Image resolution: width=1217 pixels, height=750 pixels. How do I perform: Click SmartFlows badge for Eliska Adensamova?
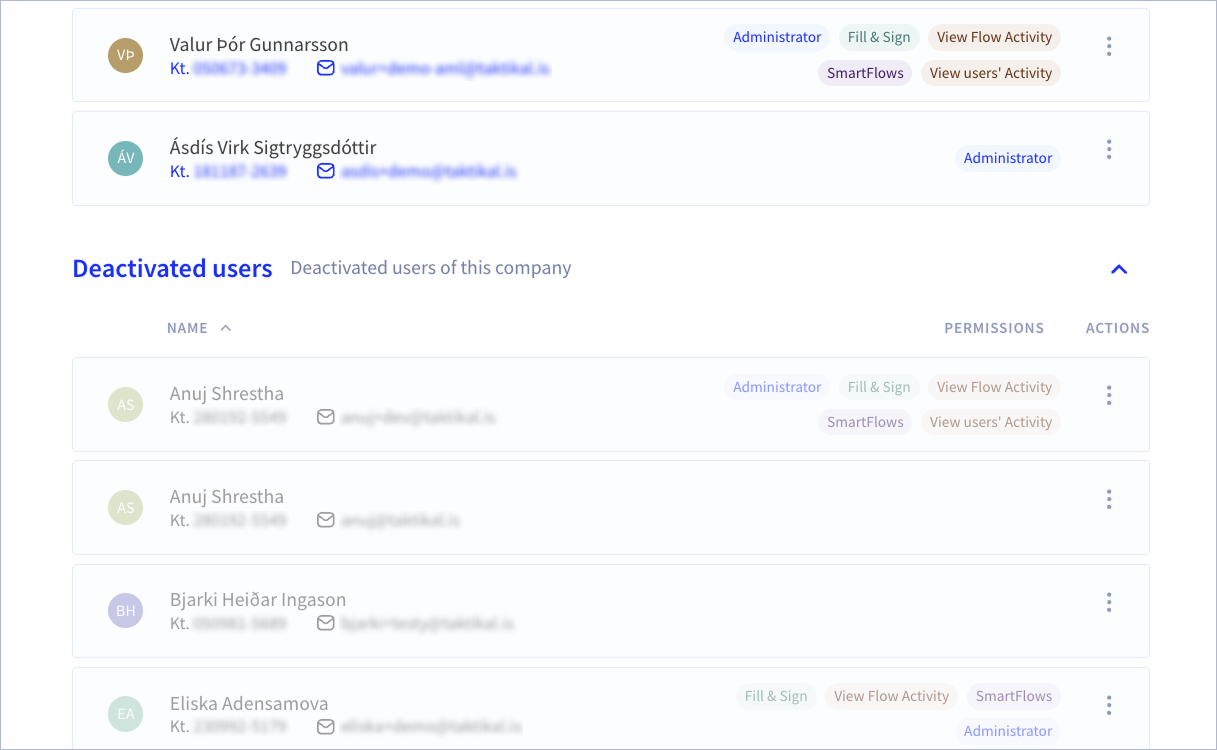[1014, 696]
